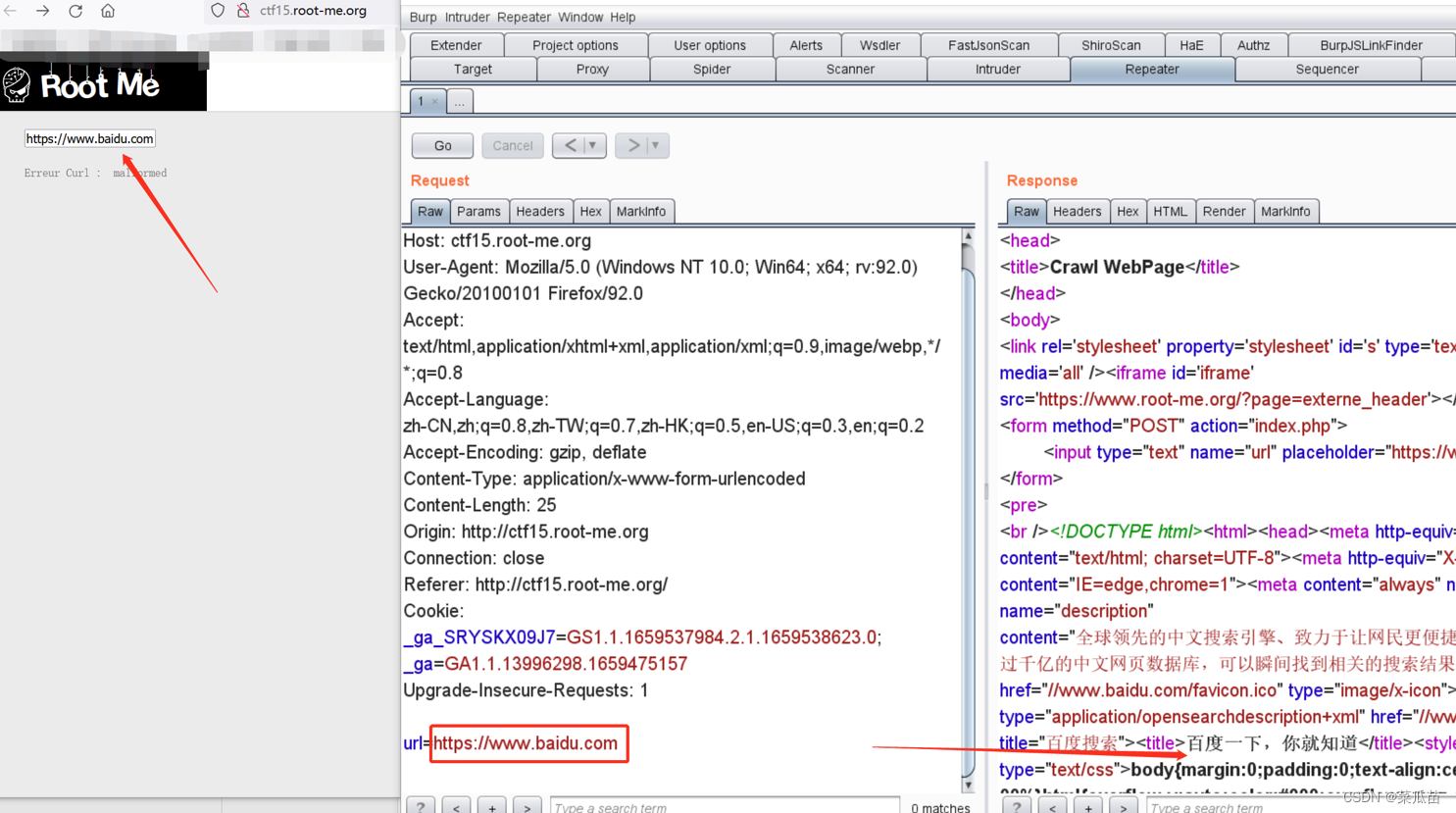Go to next match in request search
The image size is (1456, 813).
[527, 806]
